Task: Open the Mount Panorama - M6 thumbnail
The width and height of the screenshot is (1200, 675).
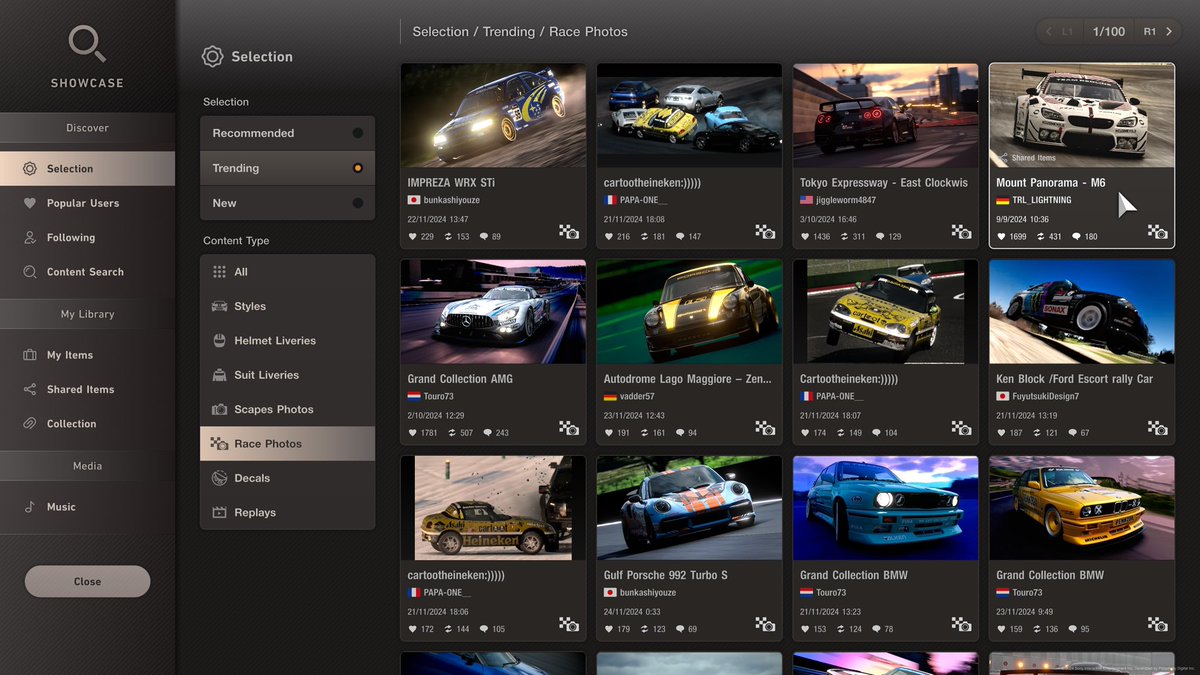Action: click(x=1082, y=116)
